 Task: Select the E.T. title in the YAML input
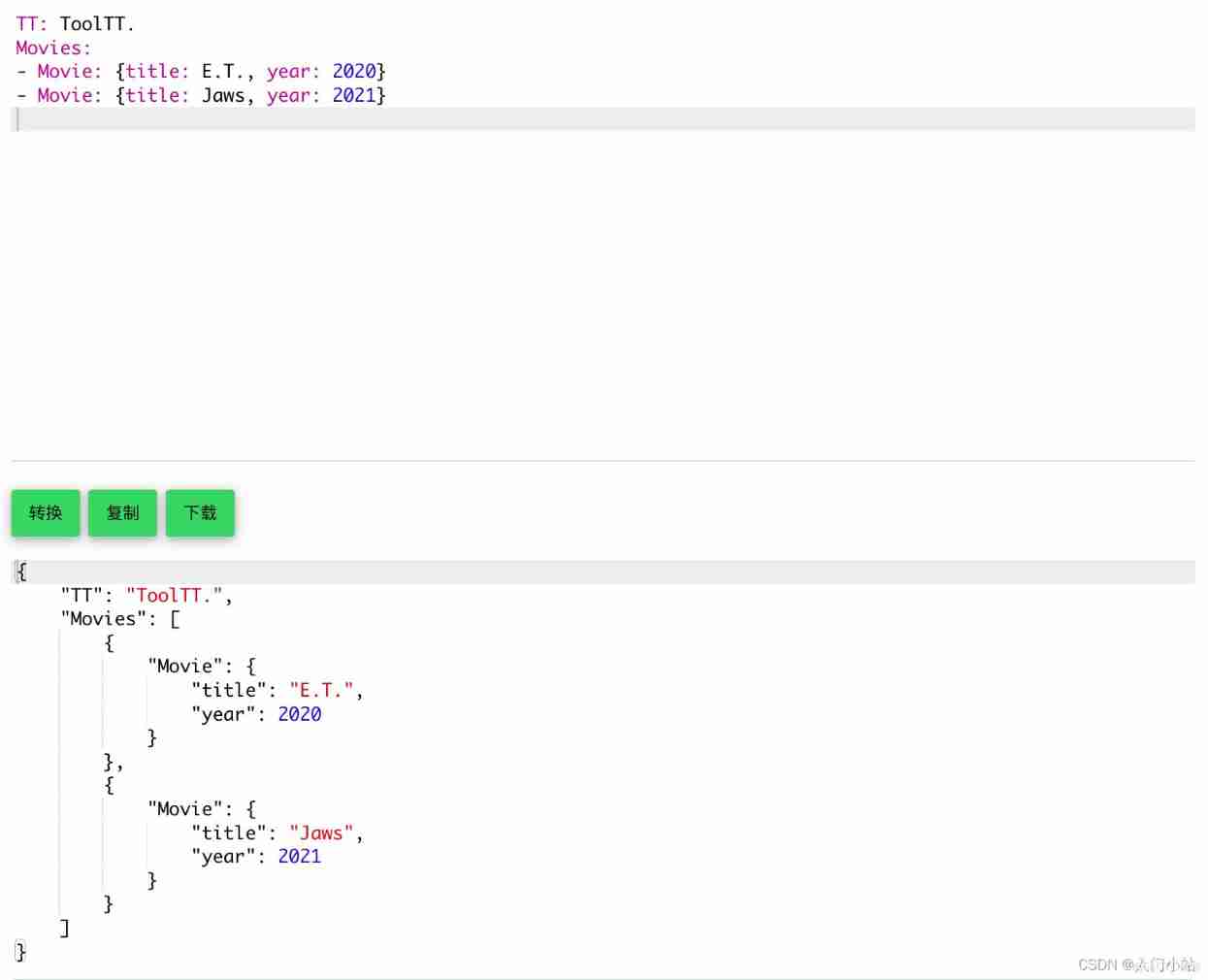pyautogui.click(x=222, y=71)
